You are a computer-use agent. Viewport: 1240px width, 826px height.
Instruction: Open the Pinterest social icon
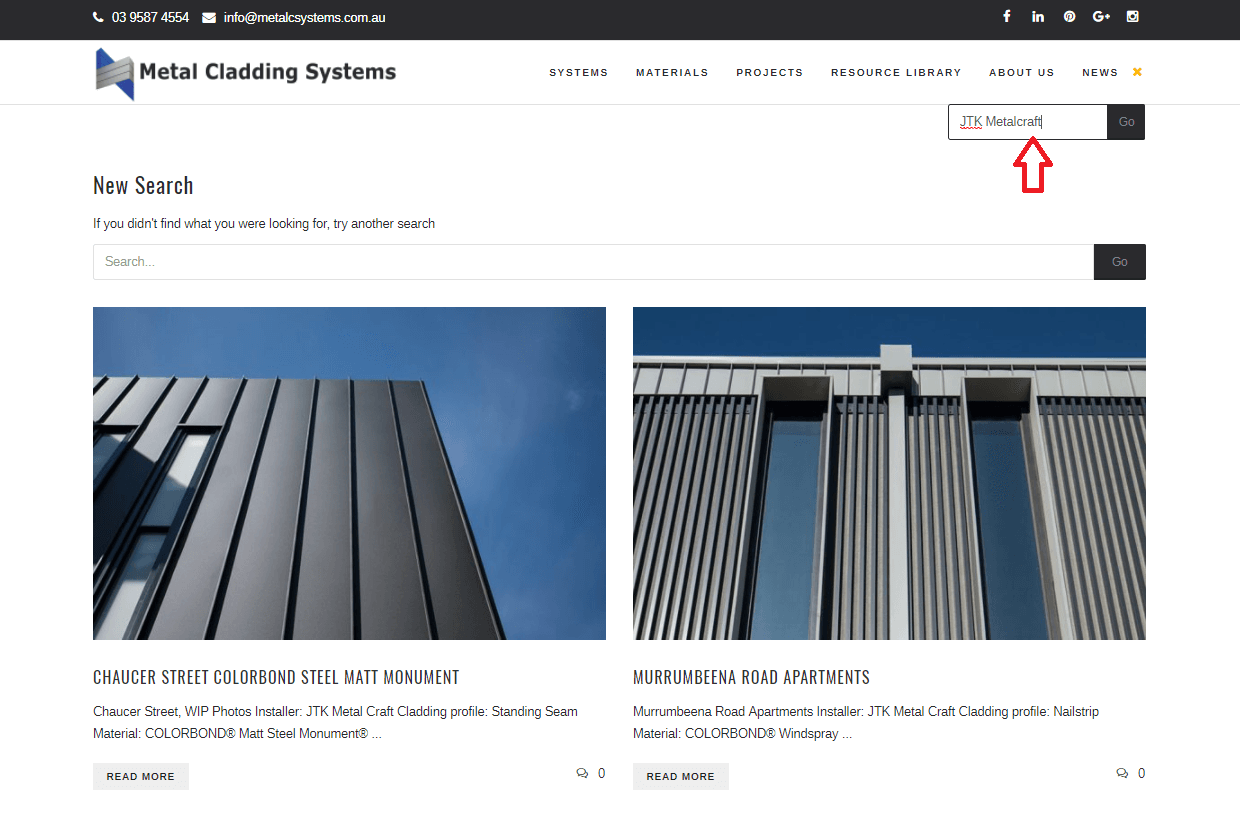pos(1069,16)
